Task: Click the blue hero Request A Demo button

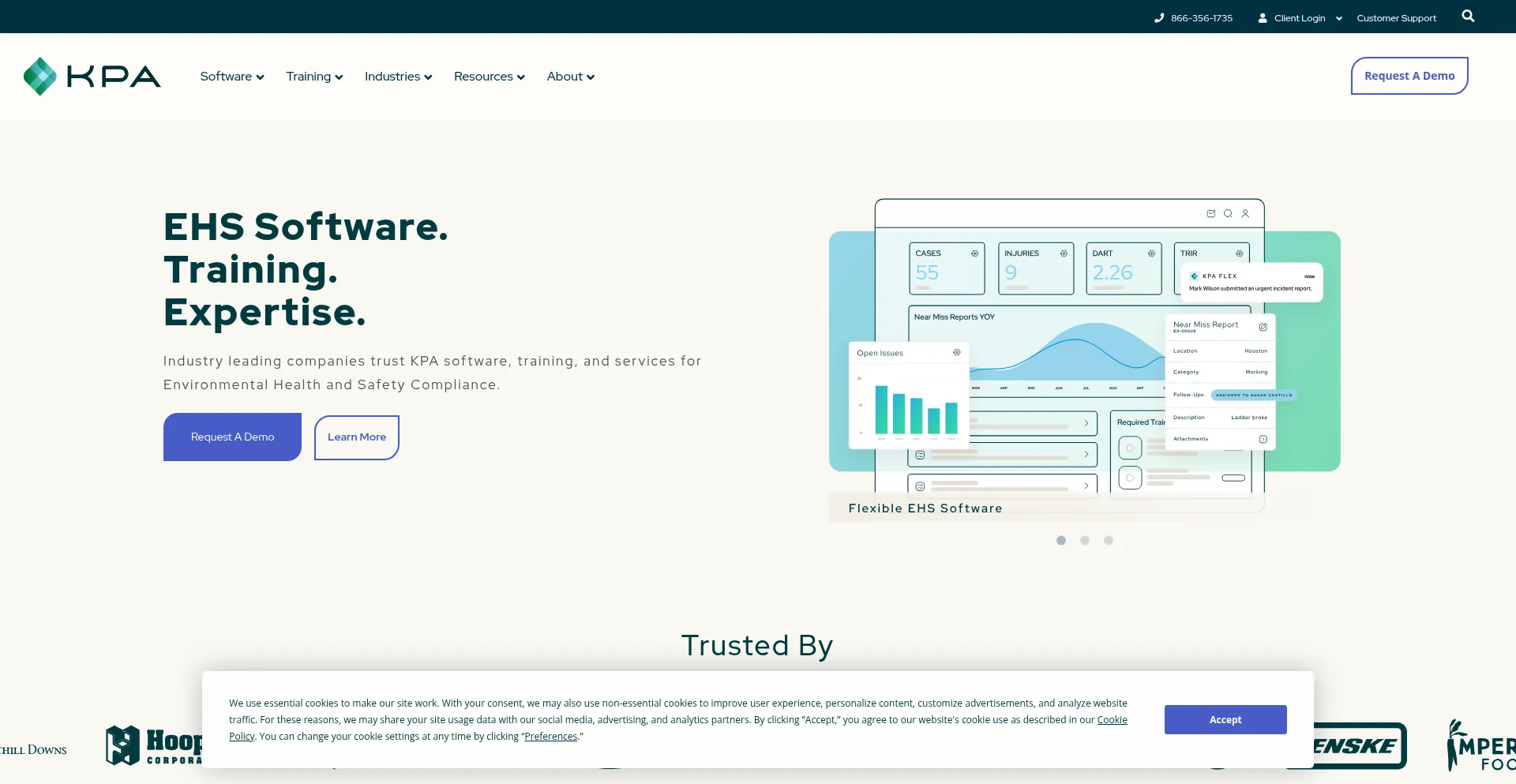Action: (232, 437)
